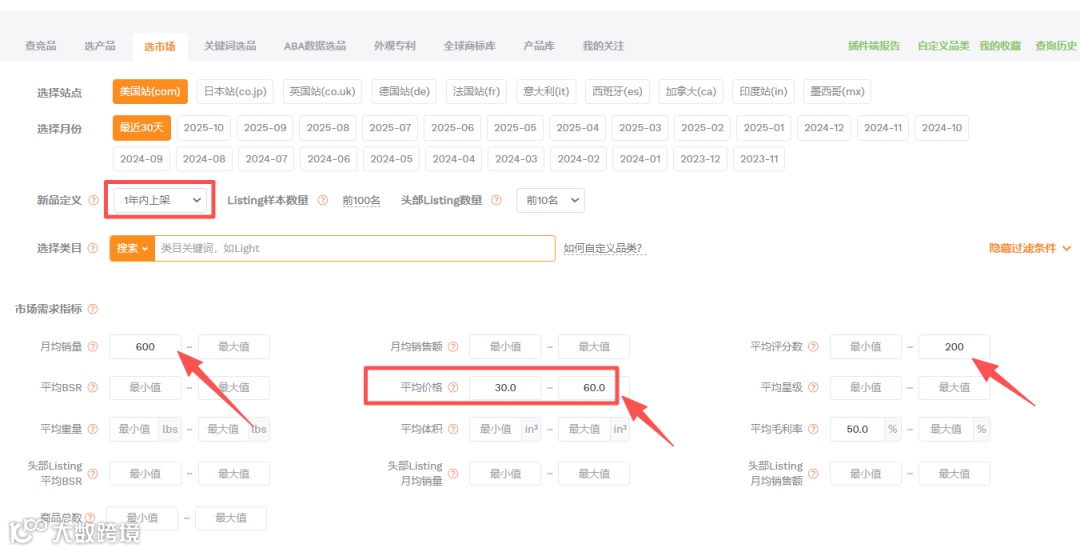
Task: Select the 加拿大(ca) site
Action: pos(690,91)
